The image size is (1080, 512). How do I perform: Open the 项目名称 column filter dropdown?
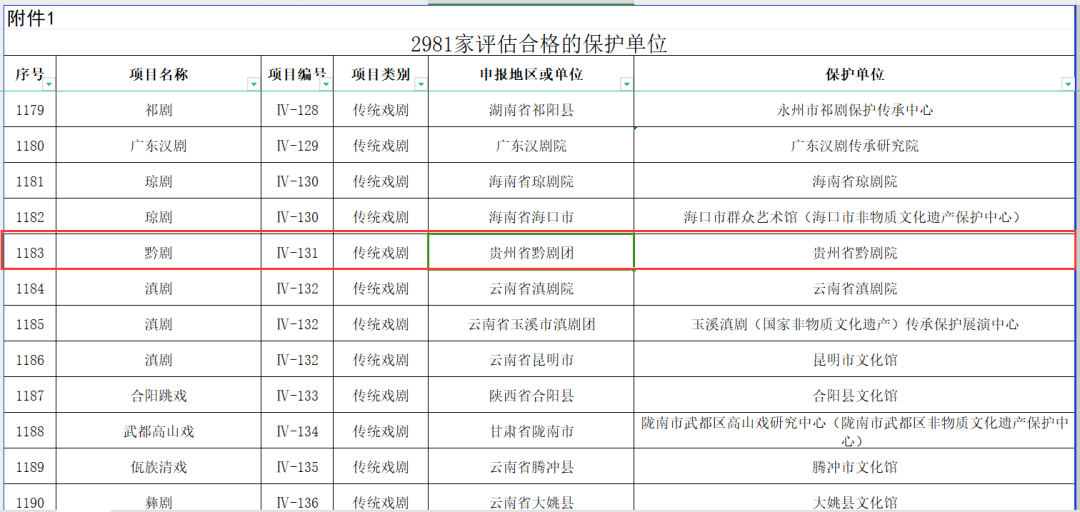click(253, 85)
